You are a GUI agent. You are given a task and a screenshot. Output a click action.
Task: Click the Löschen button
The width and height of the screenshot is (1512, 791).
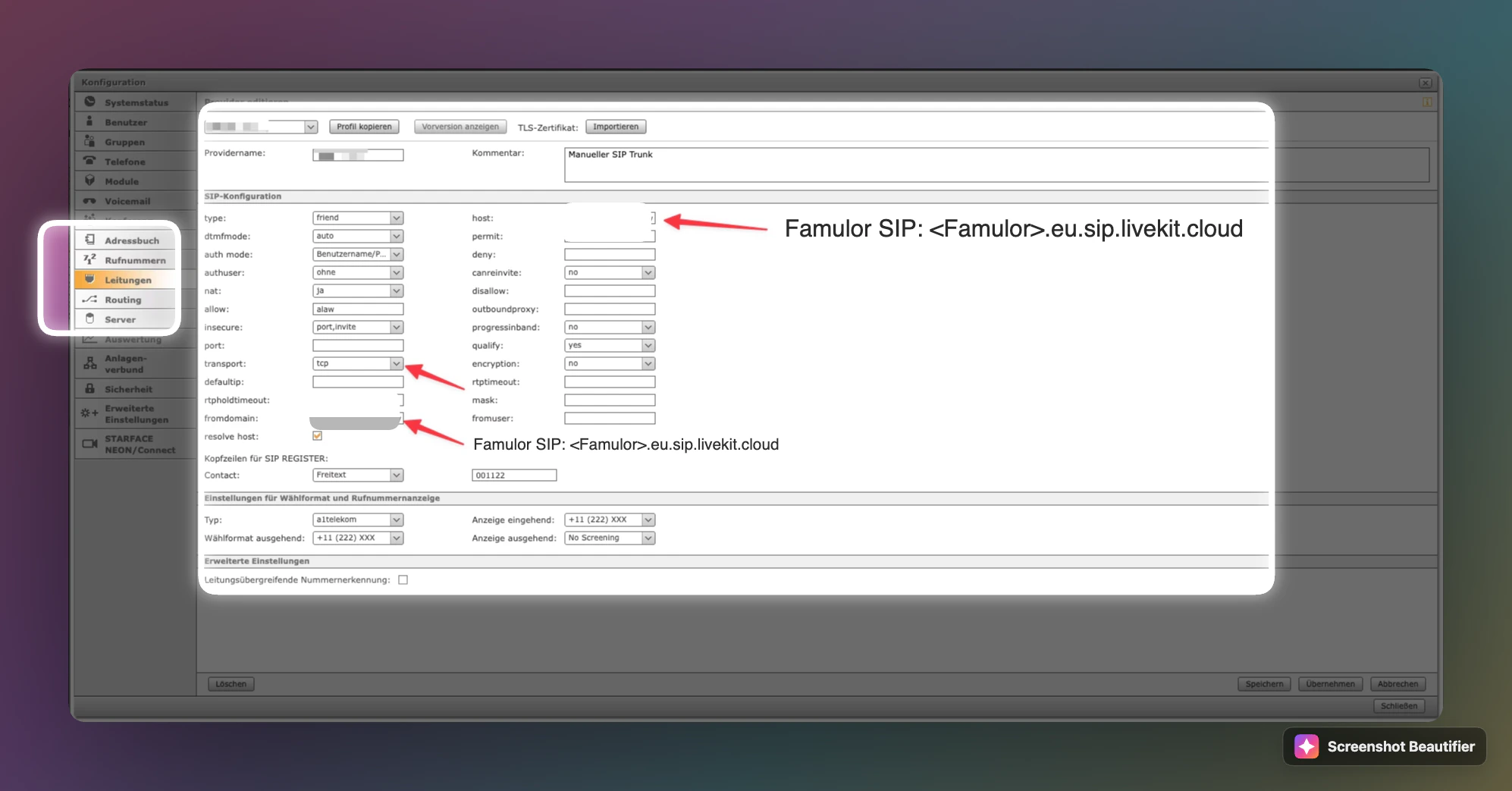[231, 684]
